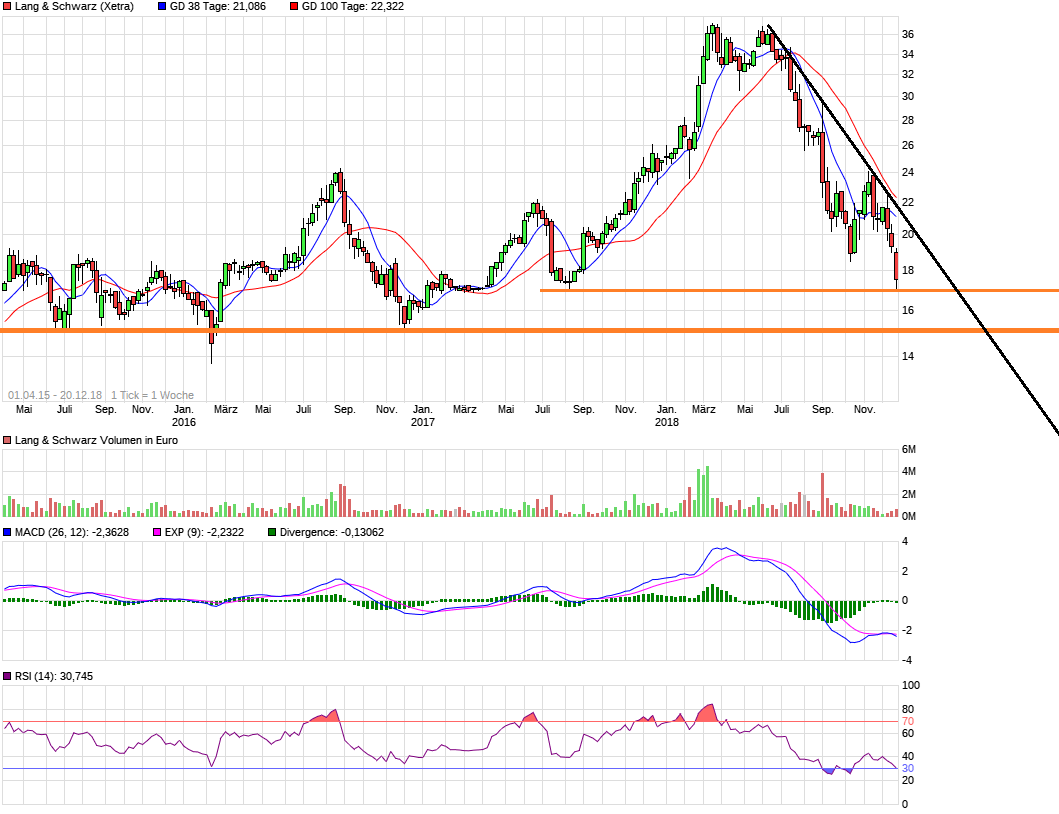Click the 2016 year label on time axis
The width and height of the screenshot is (1059, 814).
[x=184, y=422]
